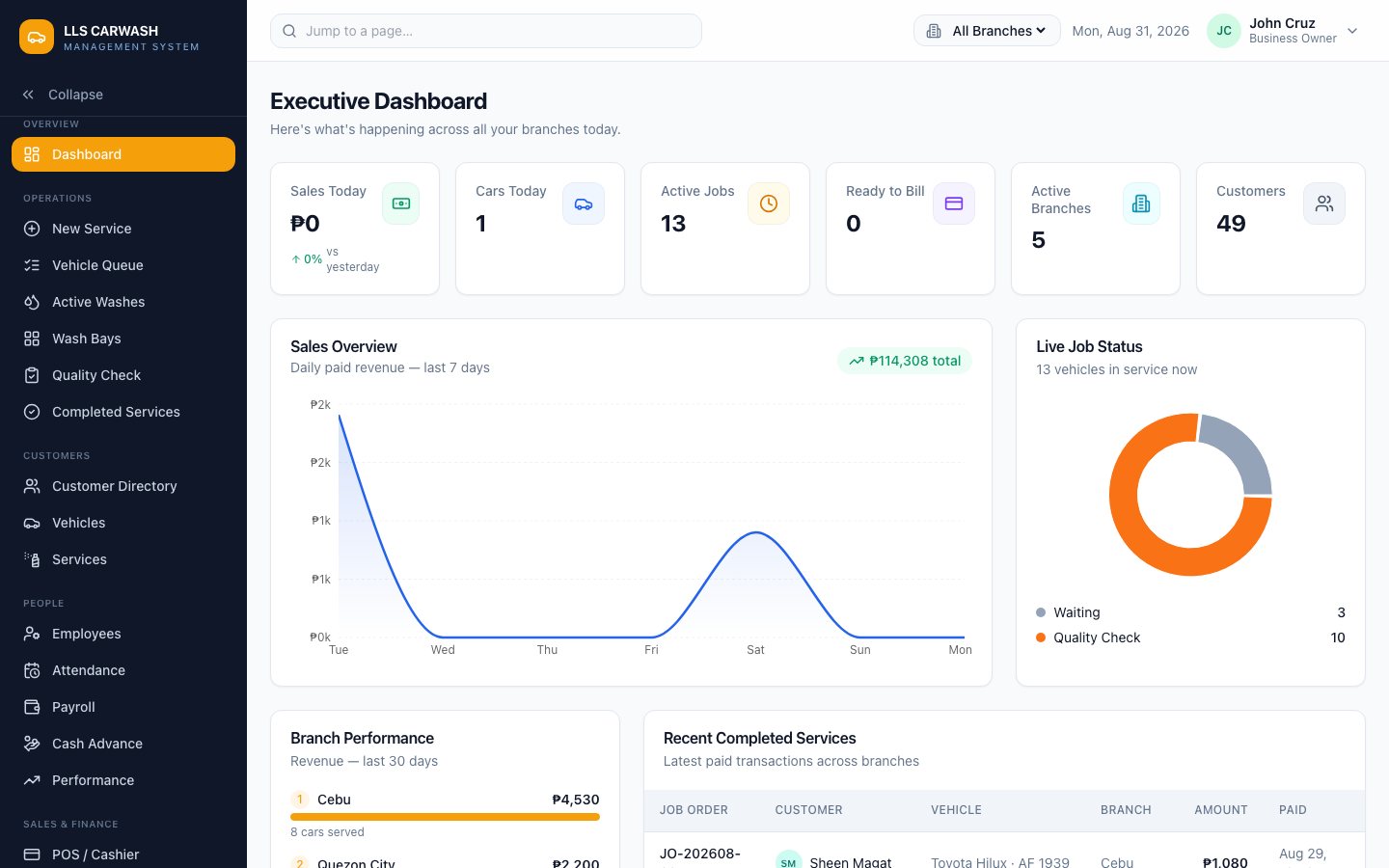Click the Customers 49 value
This screenshot has width=1389, height=868.
click(x=1231, y=224)
